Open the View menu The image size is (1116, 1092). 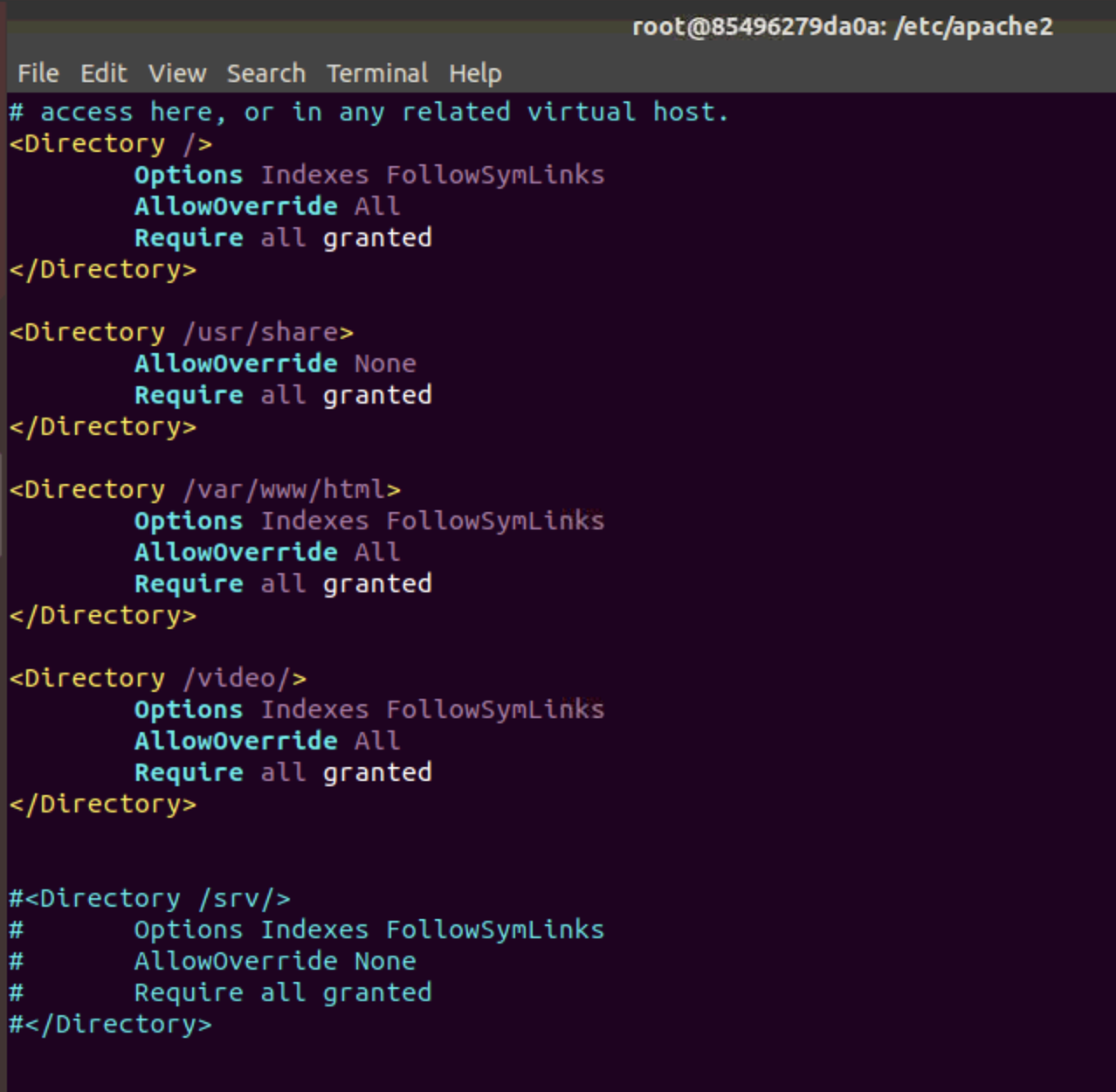177,73
